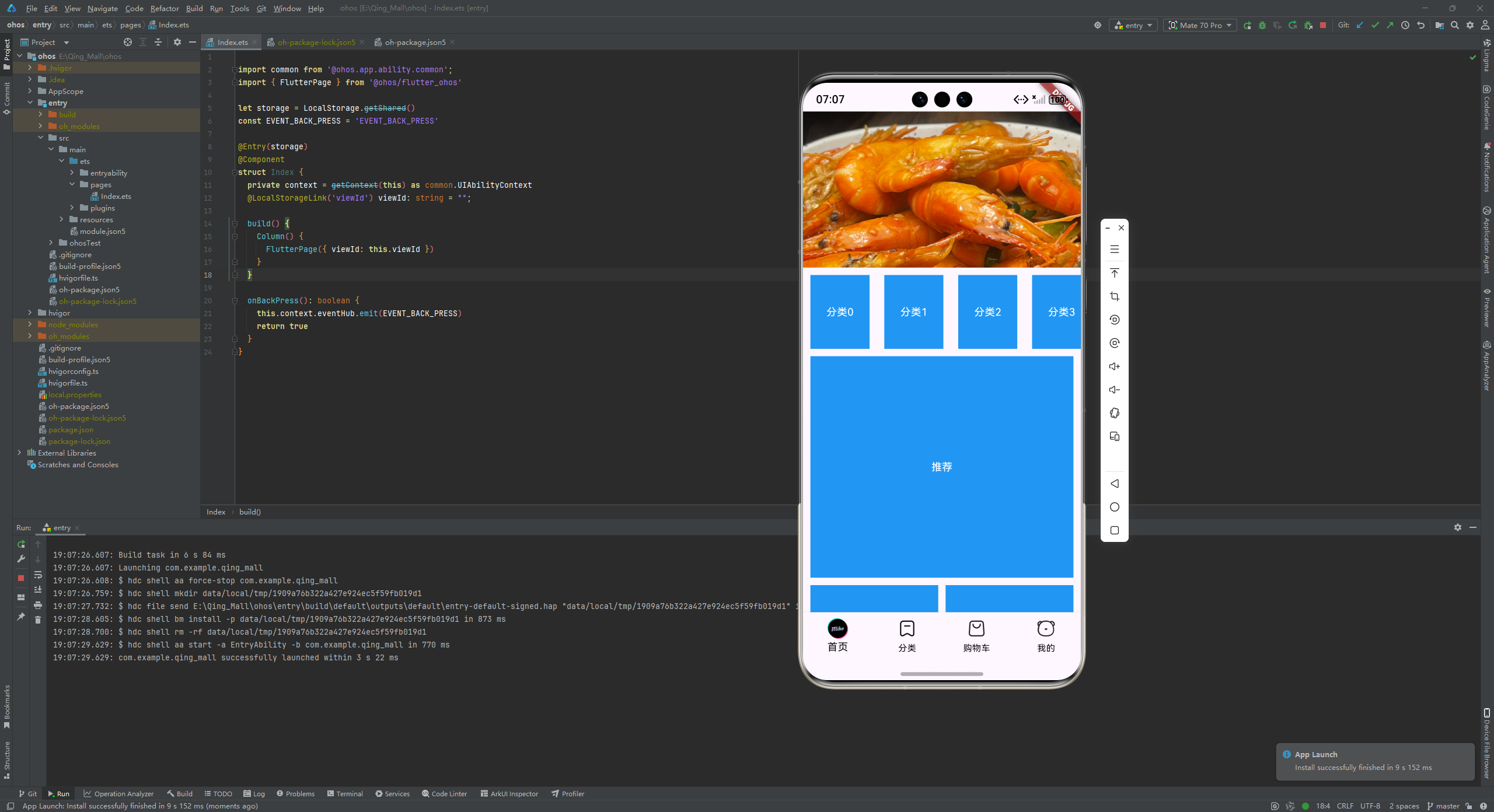
Task: Open the Mate 70 Pro device dropdown
Action: [x=1200, y=25]
